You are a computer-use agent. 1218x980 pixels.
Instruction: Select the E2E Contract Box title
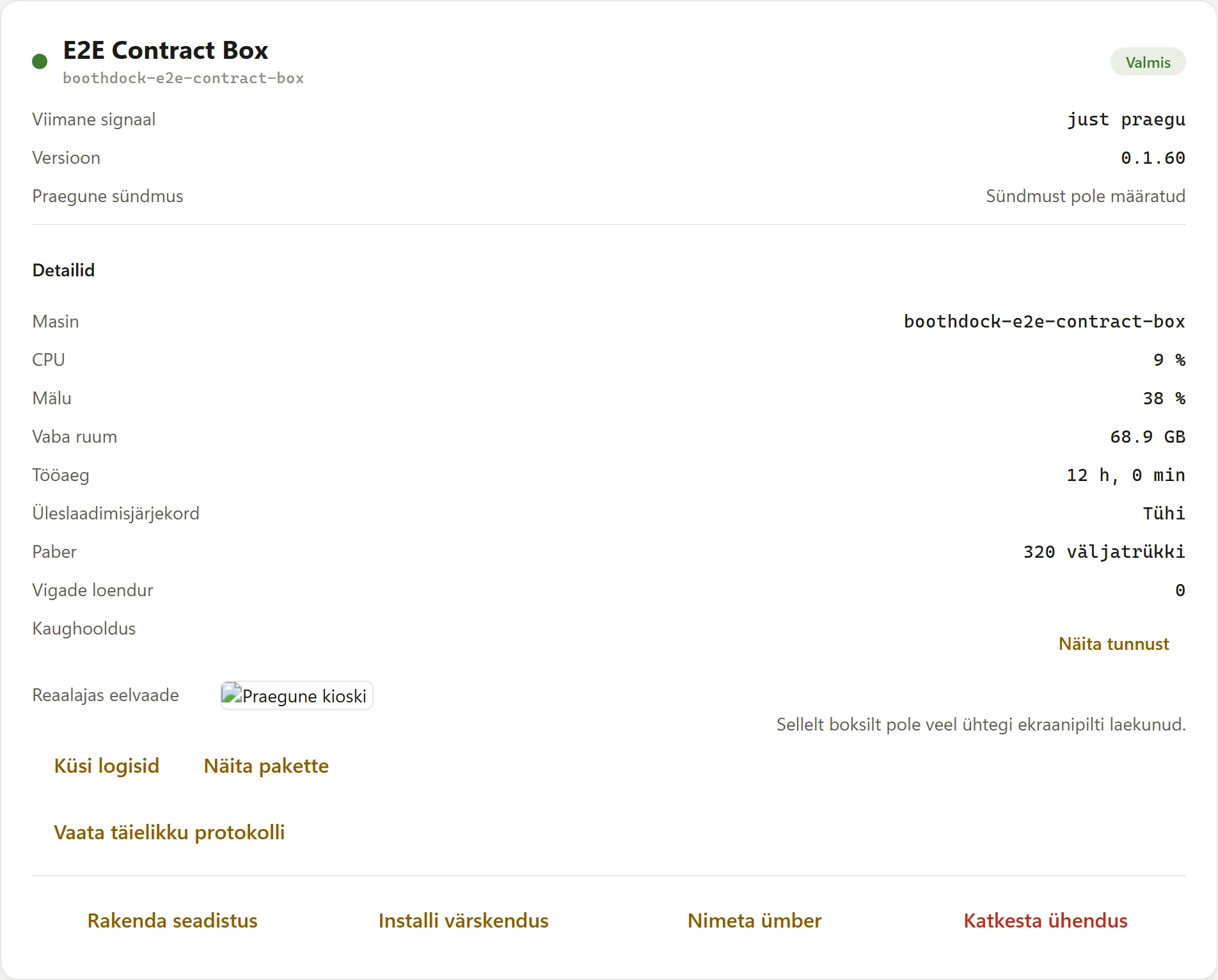click(x=166, y=50)
